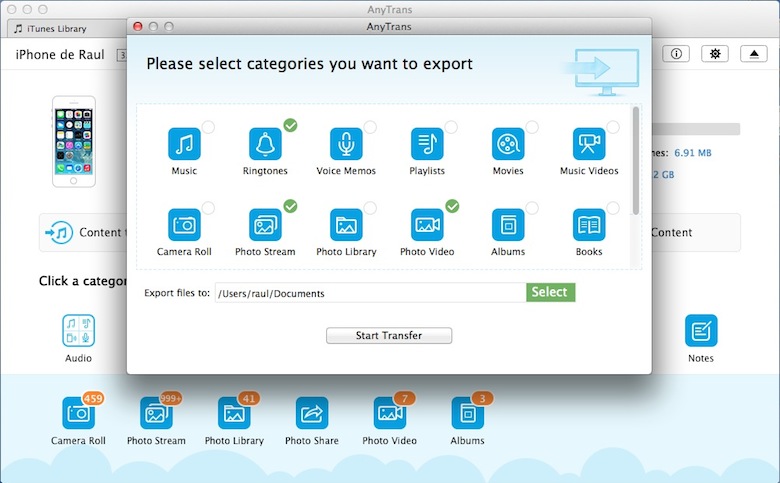Click the Start Transfer button
This screenshot has height=483, width=780.
tap(389, 336)
